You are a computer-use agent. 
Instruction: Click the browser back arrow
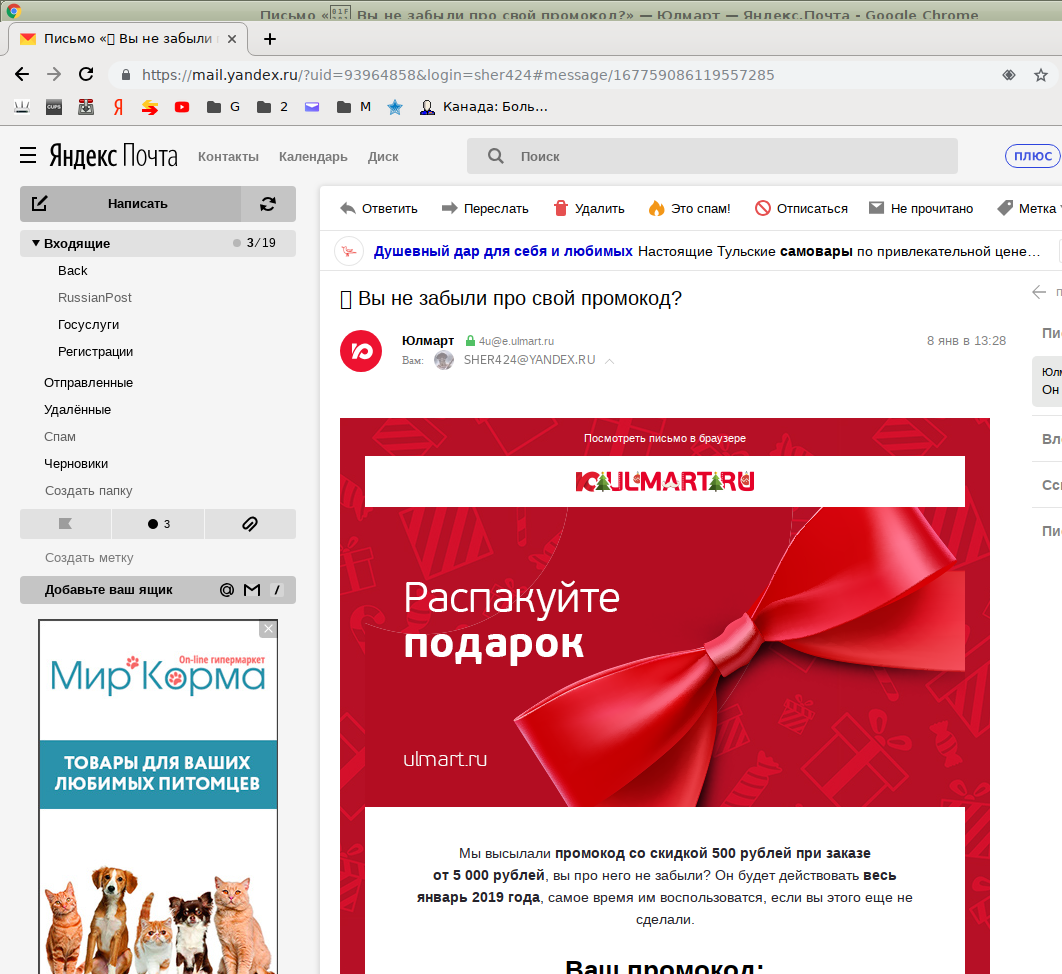22,75
